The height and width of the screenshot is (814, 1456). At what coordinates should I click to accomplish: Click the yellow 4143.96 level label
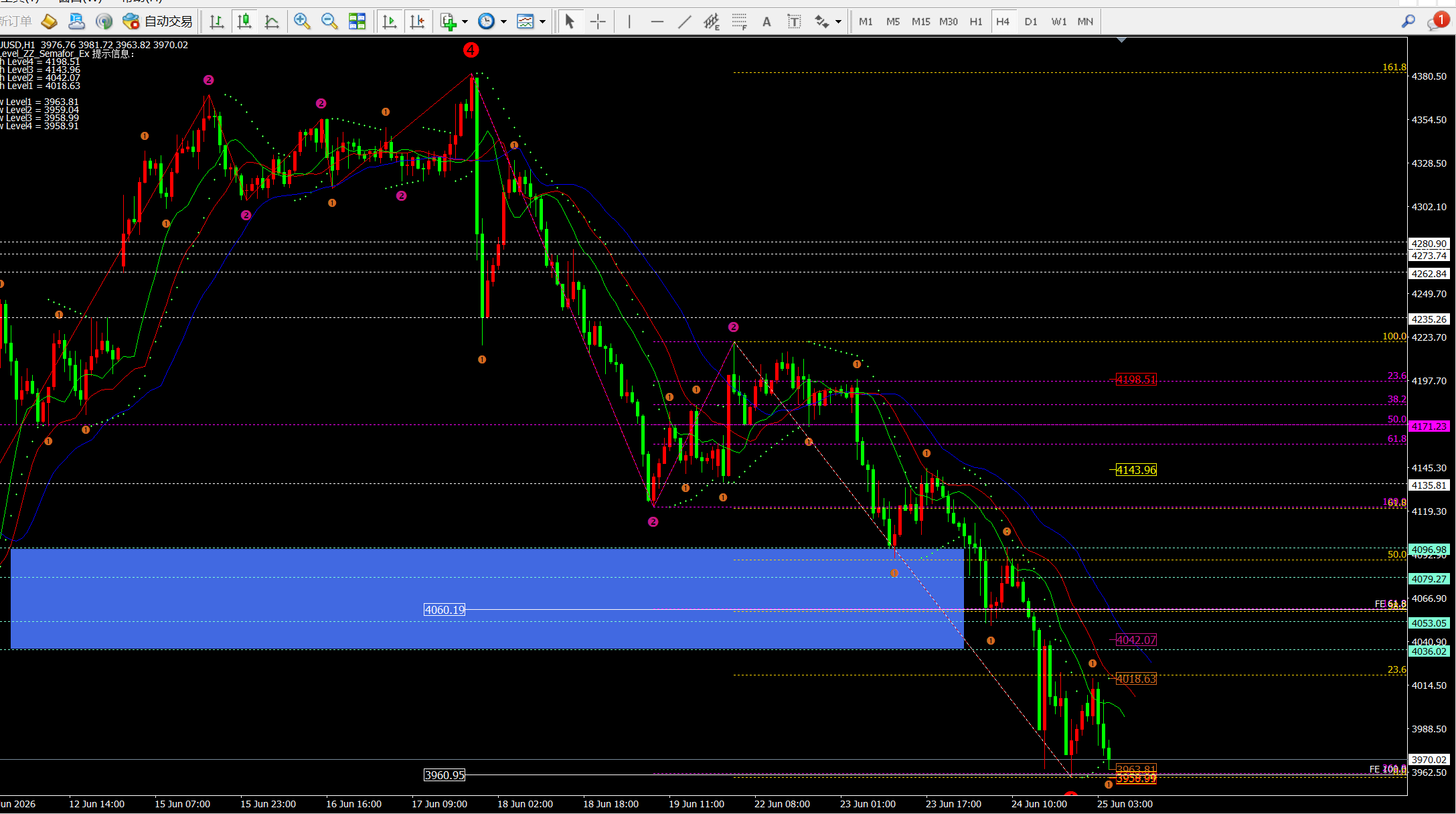[1136, 470]
